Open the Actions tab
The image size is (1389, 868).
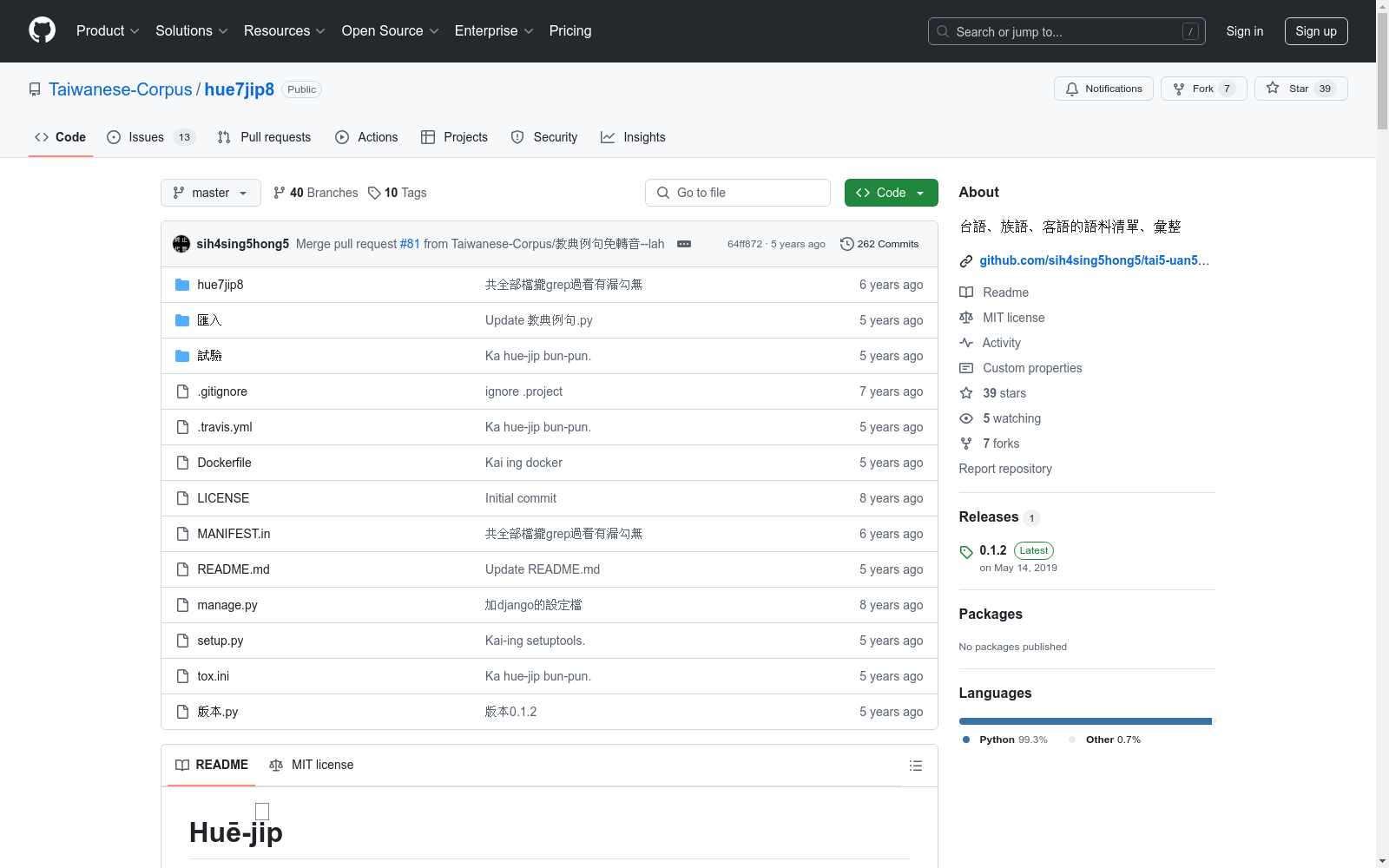(x=366, y=137)
